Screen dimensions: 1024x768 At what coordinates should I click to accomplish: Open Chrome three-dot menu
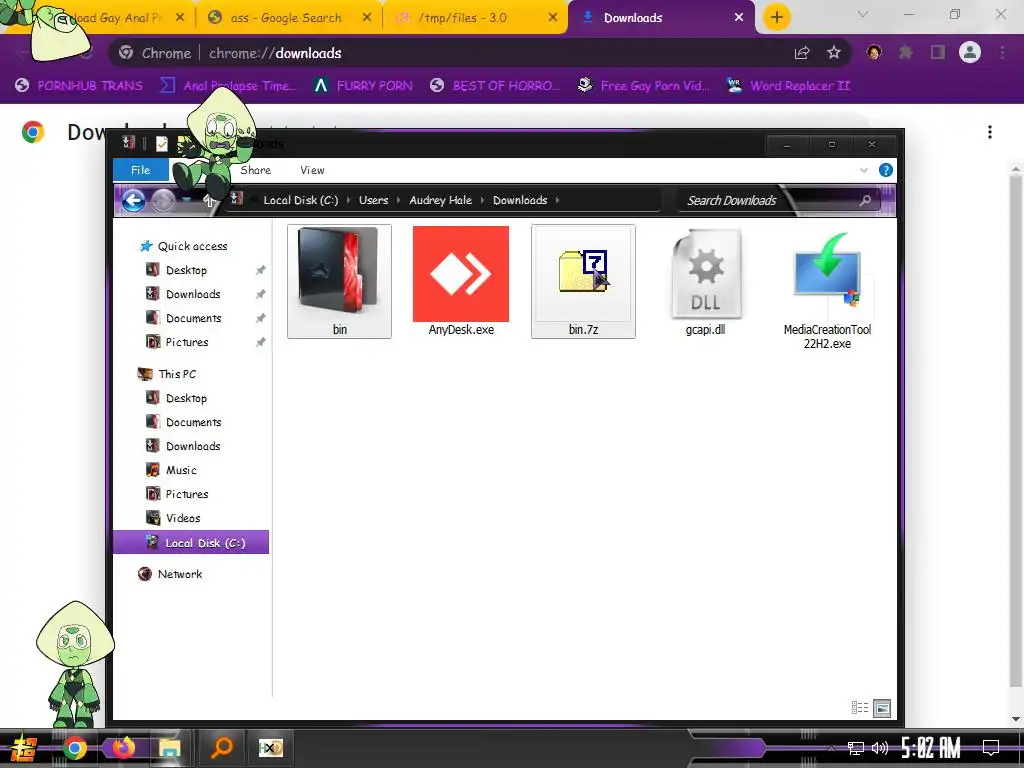point(1002,52)
